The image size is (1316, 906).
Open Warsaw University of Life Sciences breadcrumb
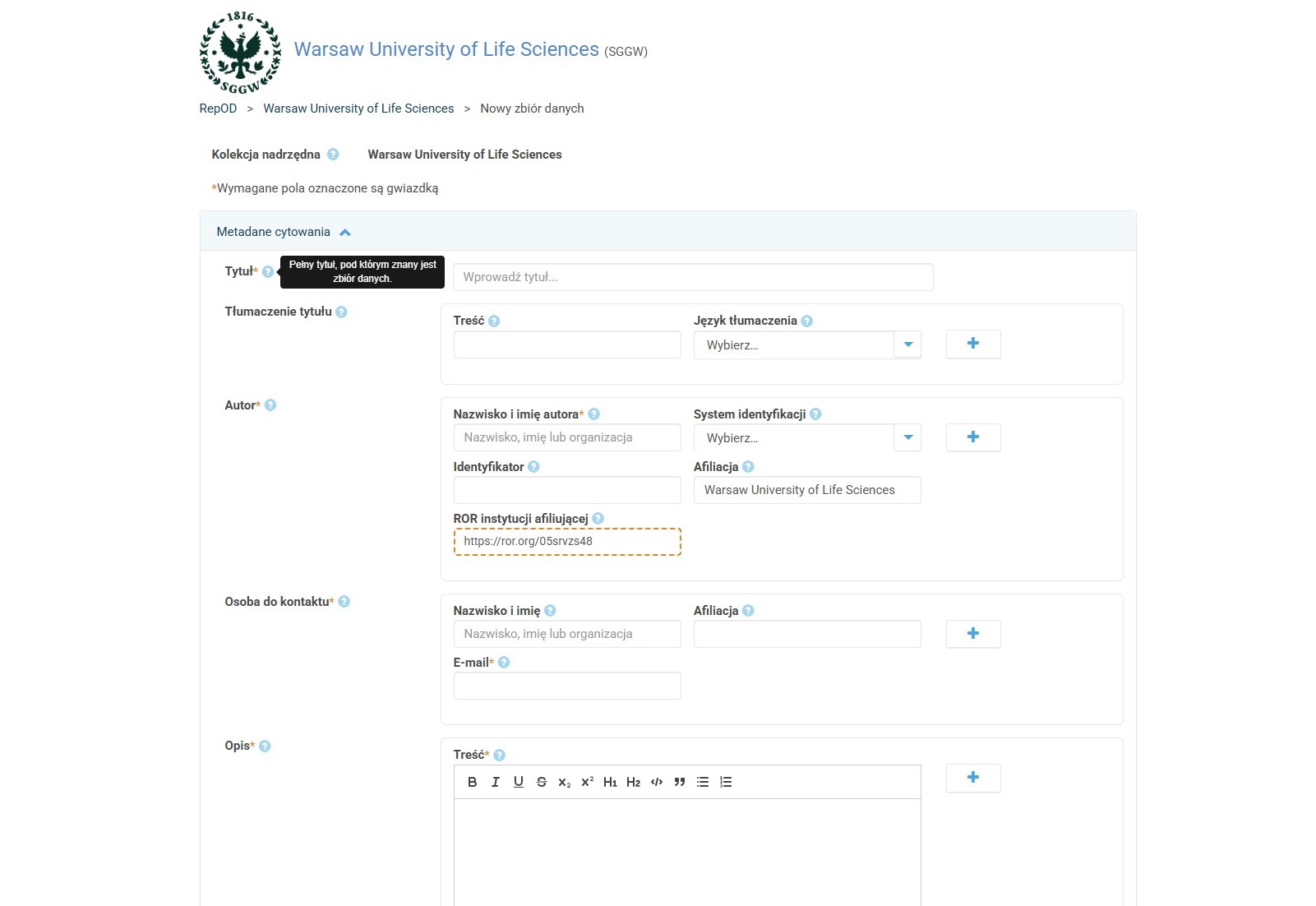coord(358,109)
